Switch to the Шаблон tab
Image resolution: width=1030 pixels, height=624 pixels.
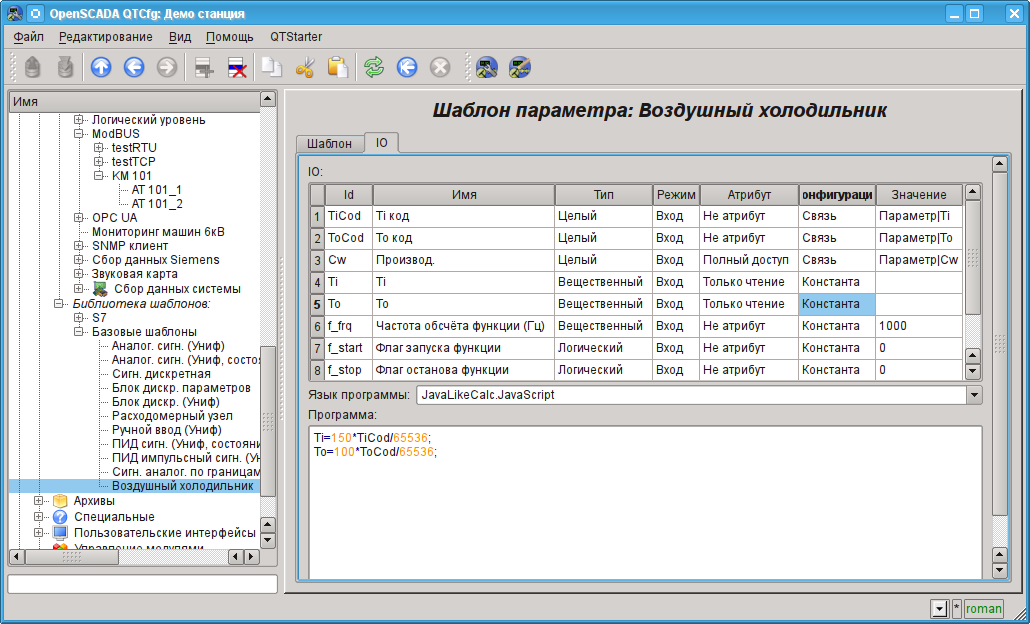[x=329, y=144]
